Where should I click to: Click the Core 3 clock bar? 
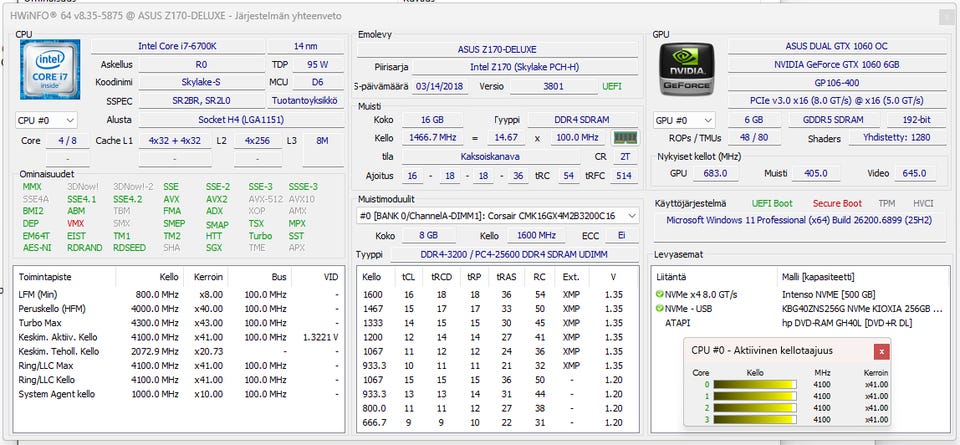point(758,420)
